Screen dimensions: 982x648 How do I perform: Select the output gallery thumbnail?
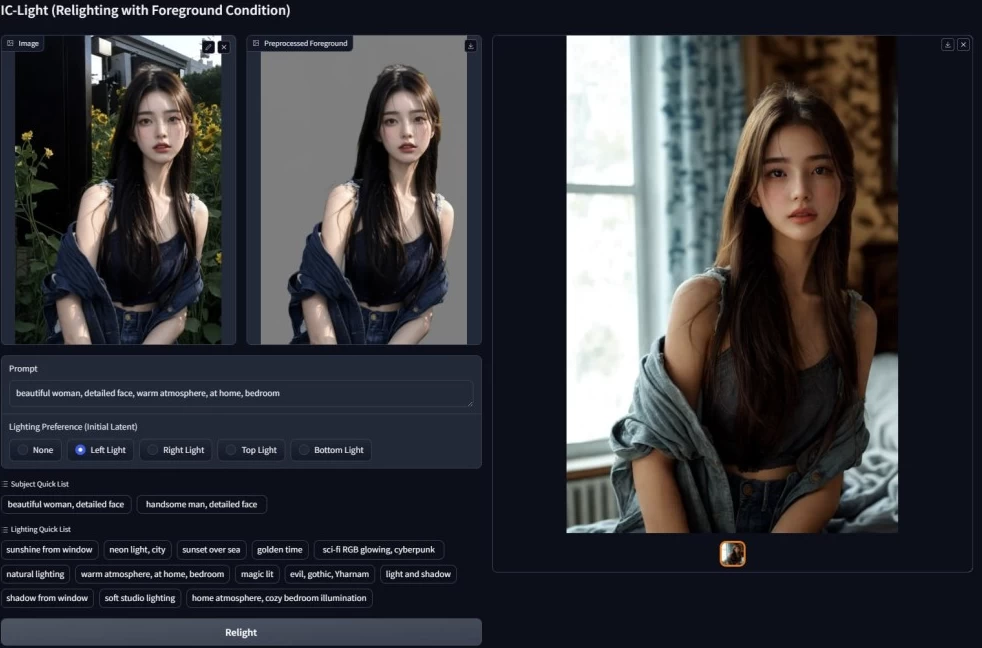[732, 554]
